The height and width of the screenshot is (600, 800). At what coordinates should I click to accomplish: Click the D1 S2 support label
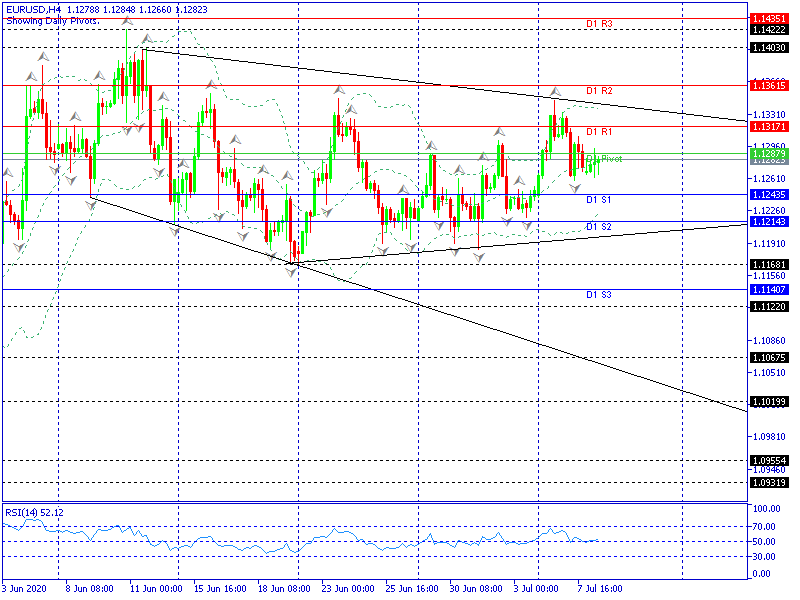click(x=599, y=227)
